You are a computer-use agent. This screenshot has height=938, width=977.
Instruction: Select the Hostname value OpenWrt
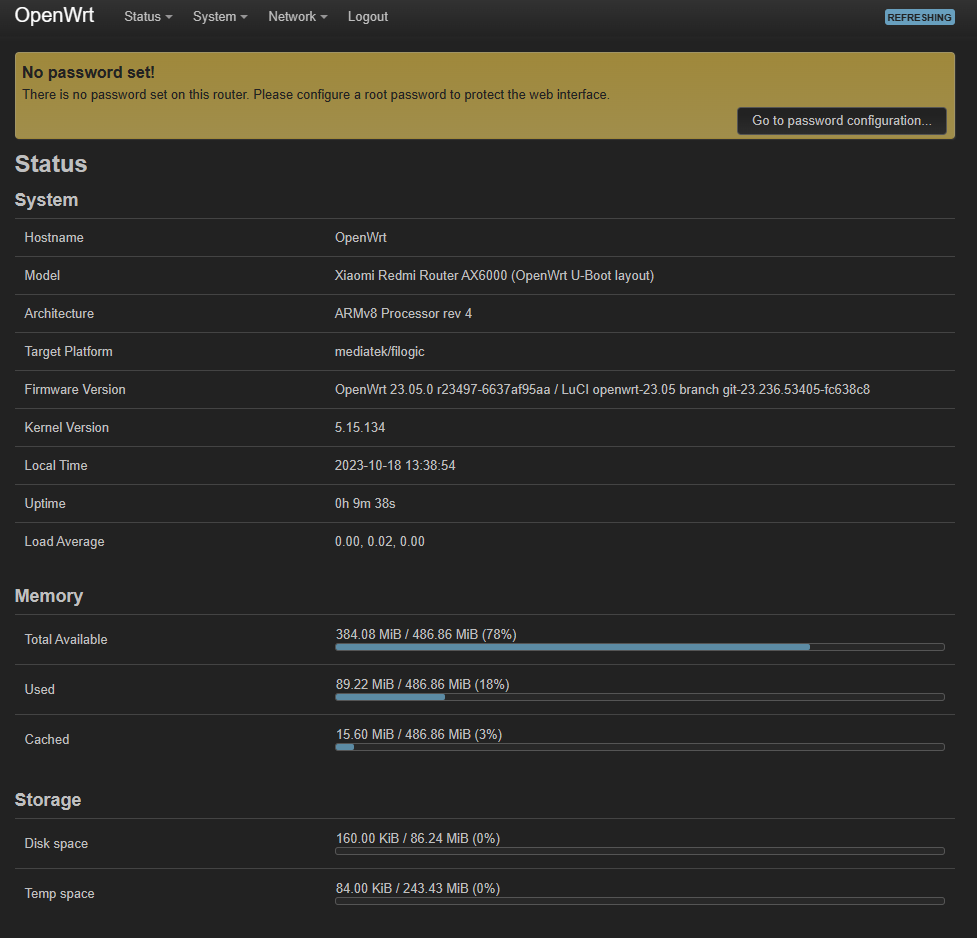tap(360, 238)
